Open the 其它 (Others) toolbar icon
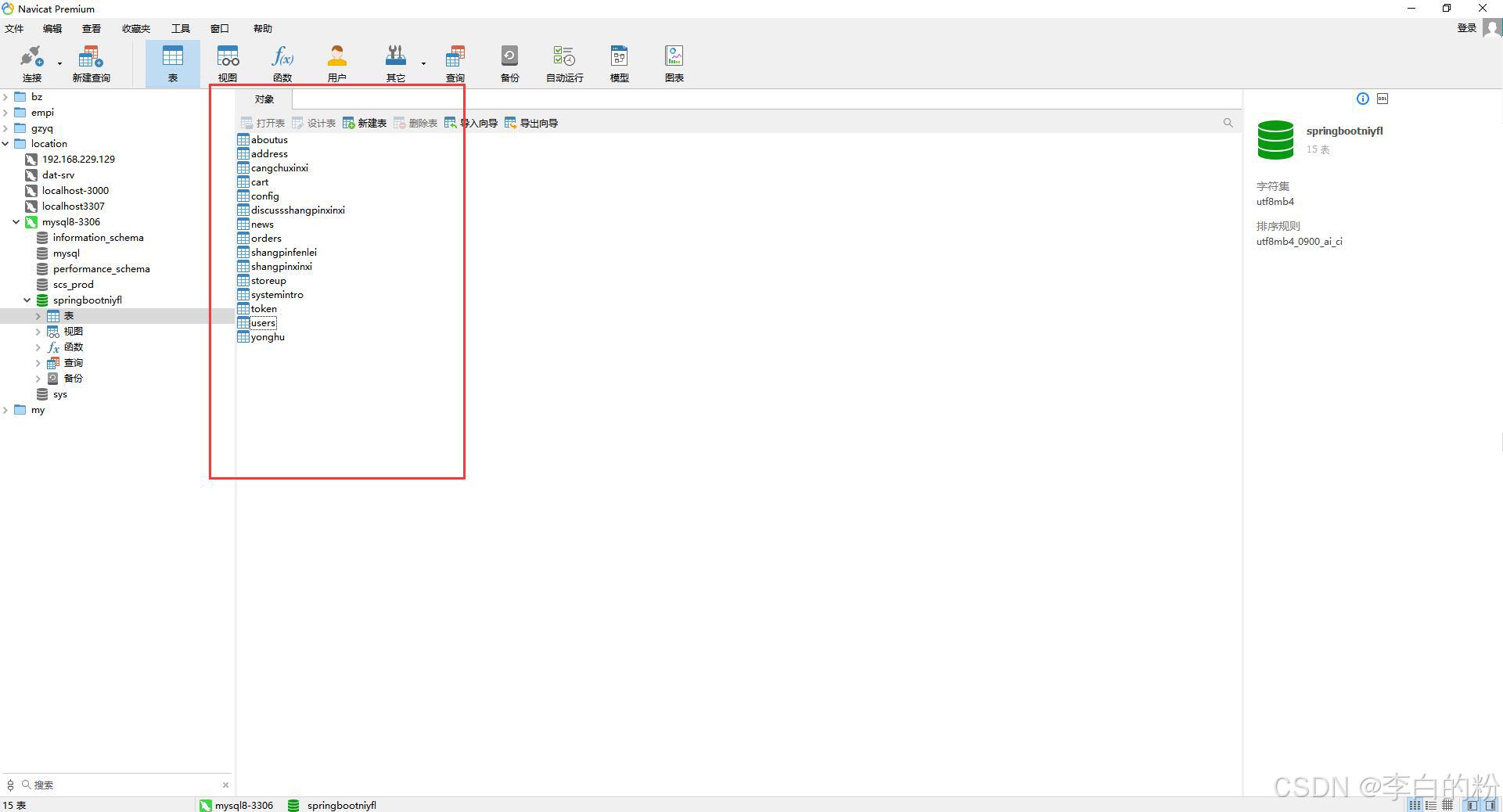The width and height of the screenshot is (1503, 812). (396, 64)
